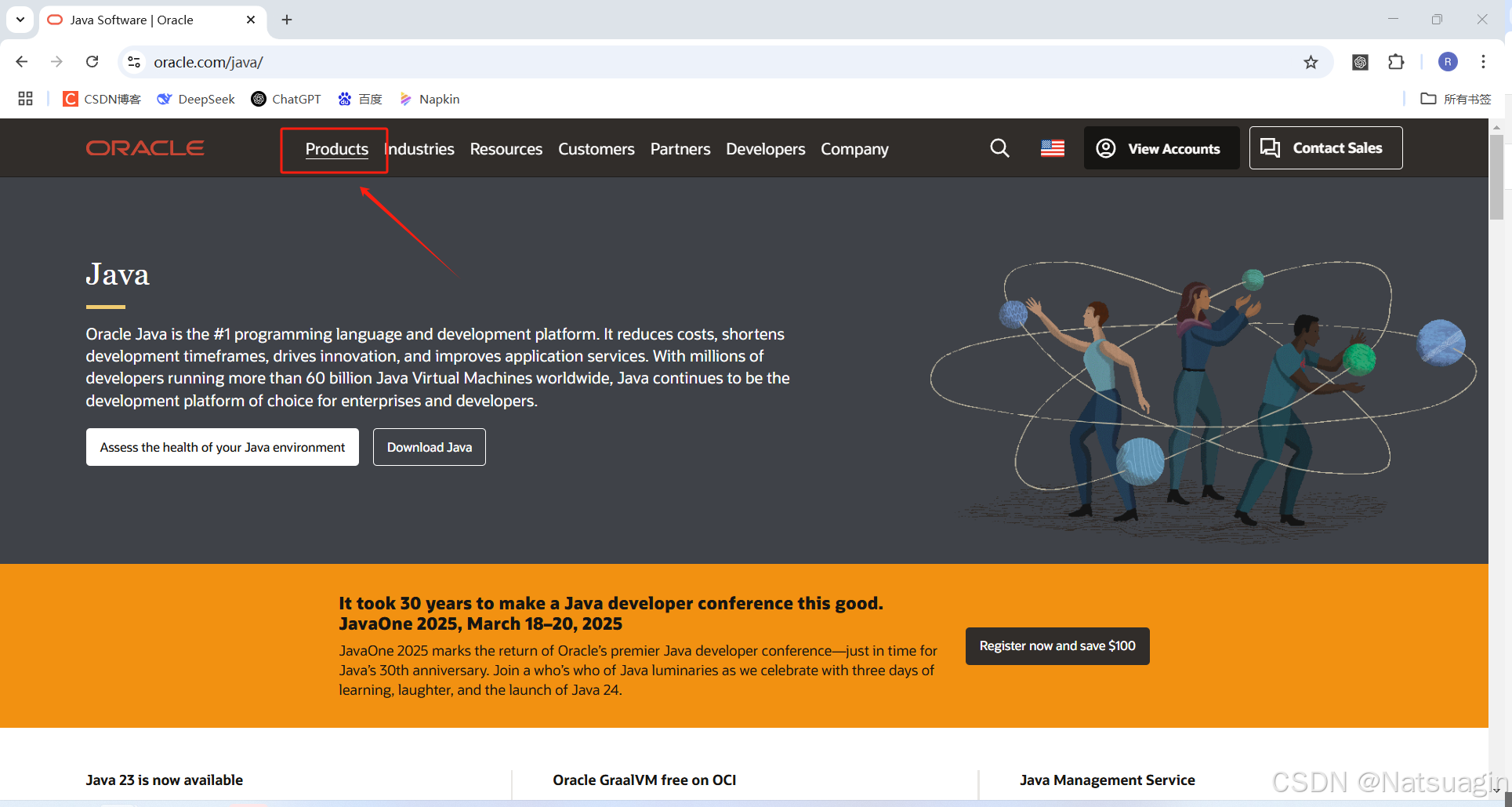Click the Java Management Service heading
This screenshot has width=1512, height=807.
point(1108,780)
